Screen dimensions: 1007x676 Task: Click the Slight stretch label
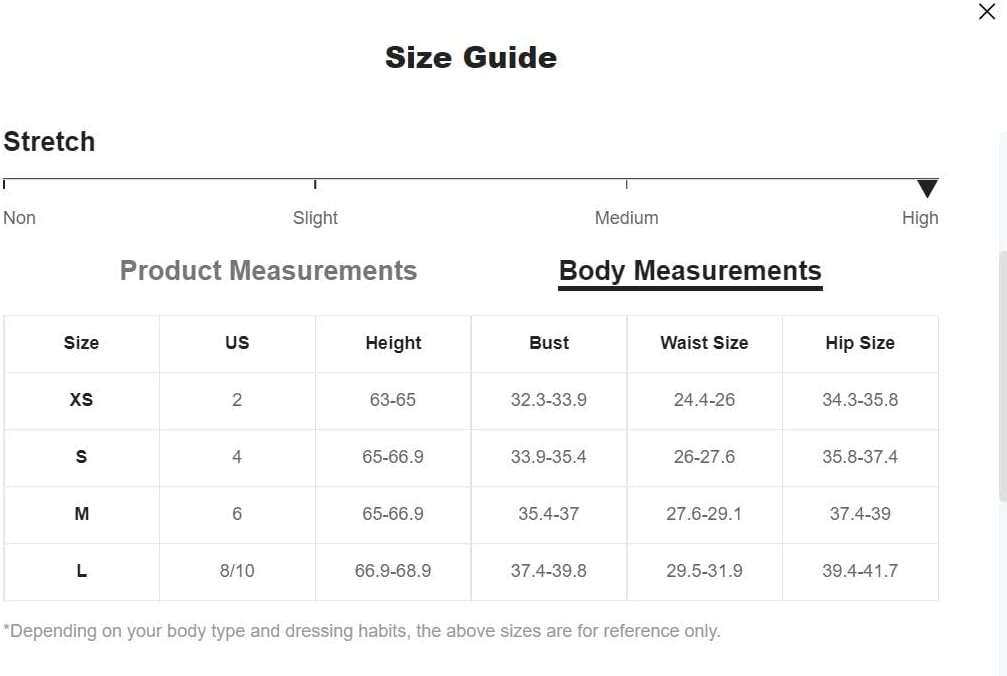coord(315,218)
